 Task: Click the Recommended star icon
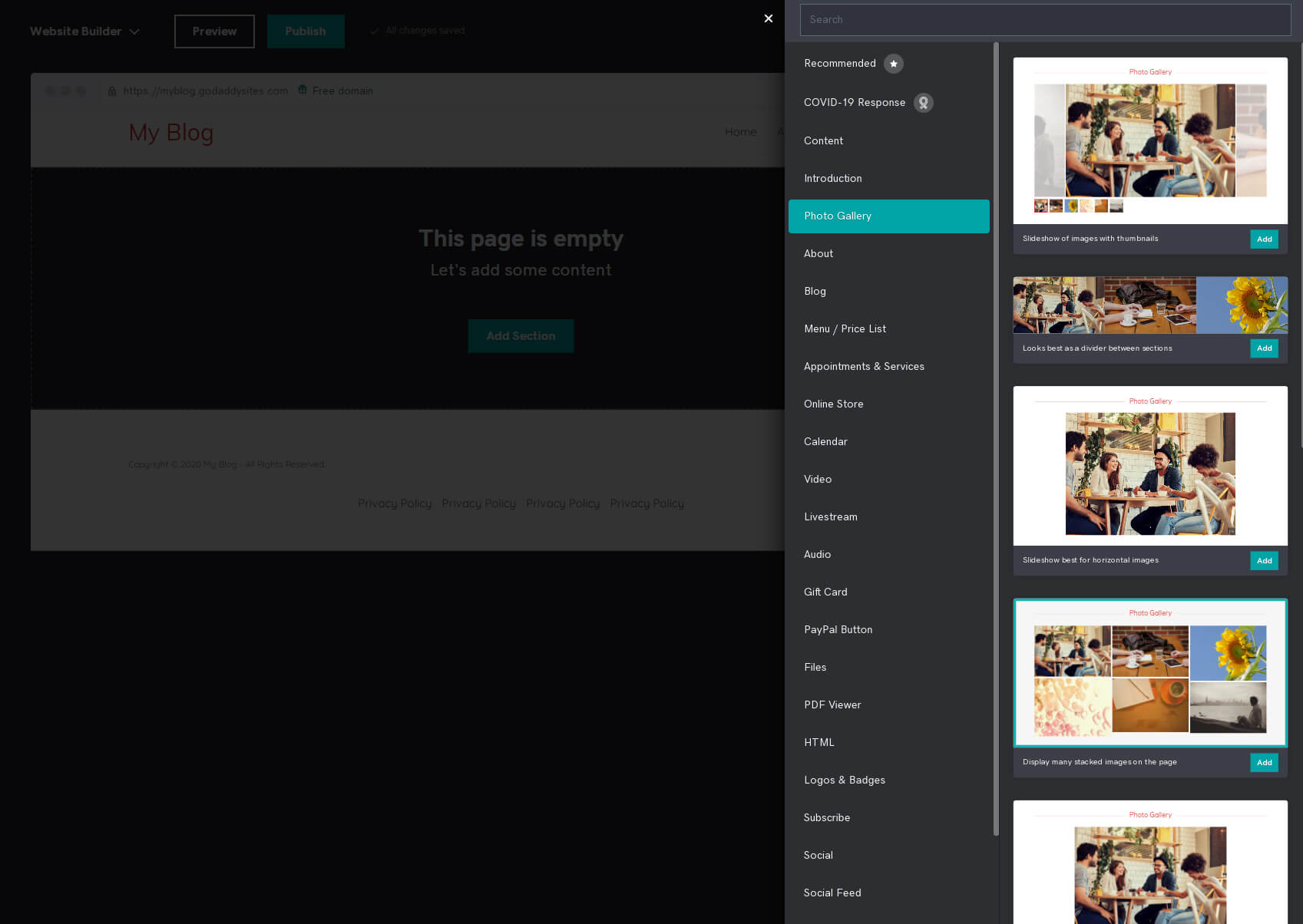(x=893, y=64)
